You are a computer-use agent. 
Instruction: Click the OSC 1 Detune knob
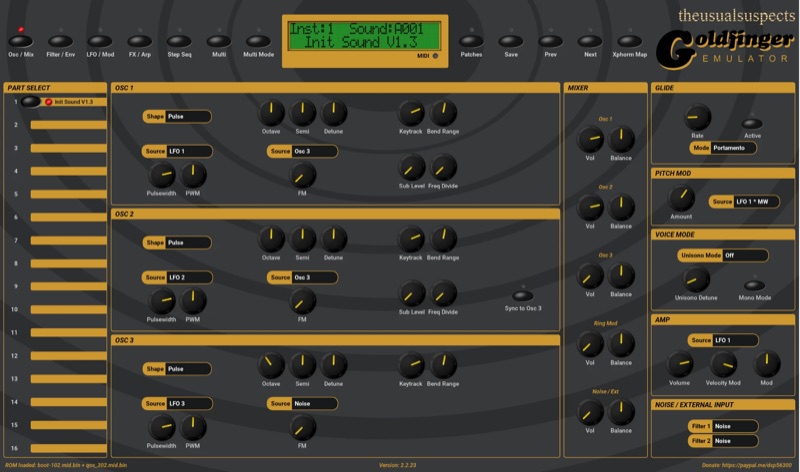pyautogui.click(x=334, y=113)
